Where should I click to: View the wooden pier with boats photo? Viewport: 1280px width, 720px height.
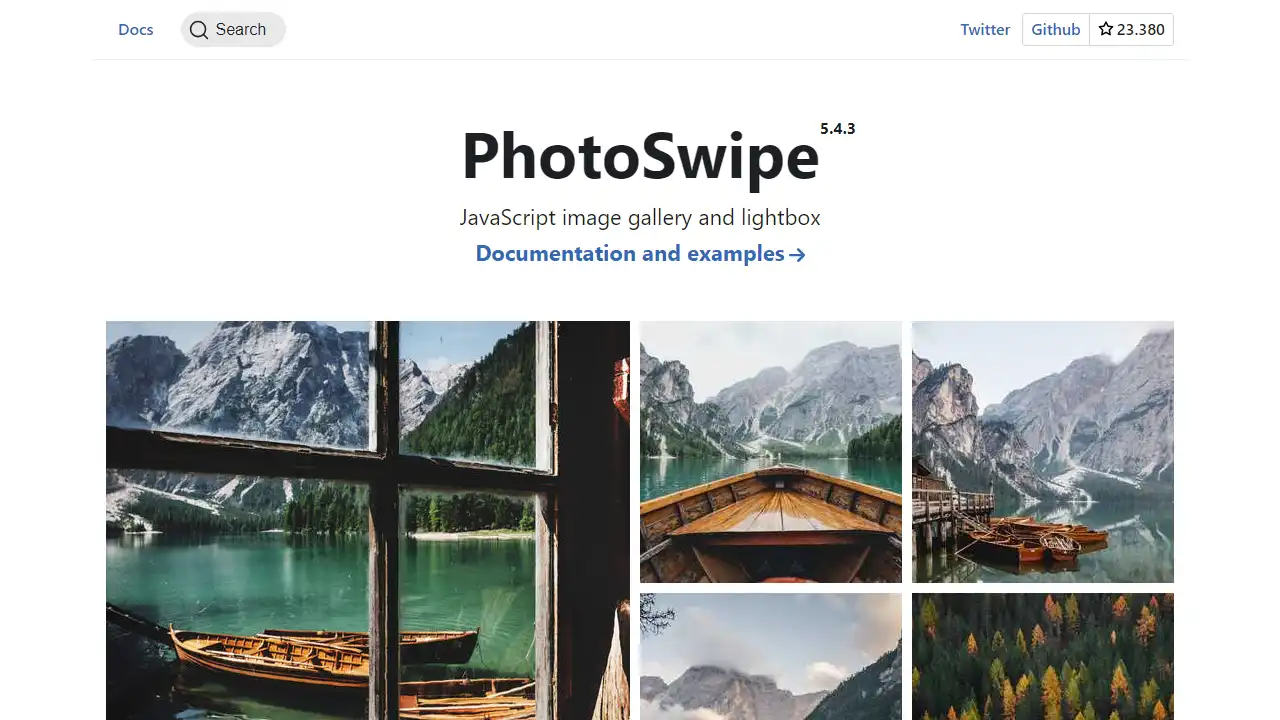(x=1042, y=452)
